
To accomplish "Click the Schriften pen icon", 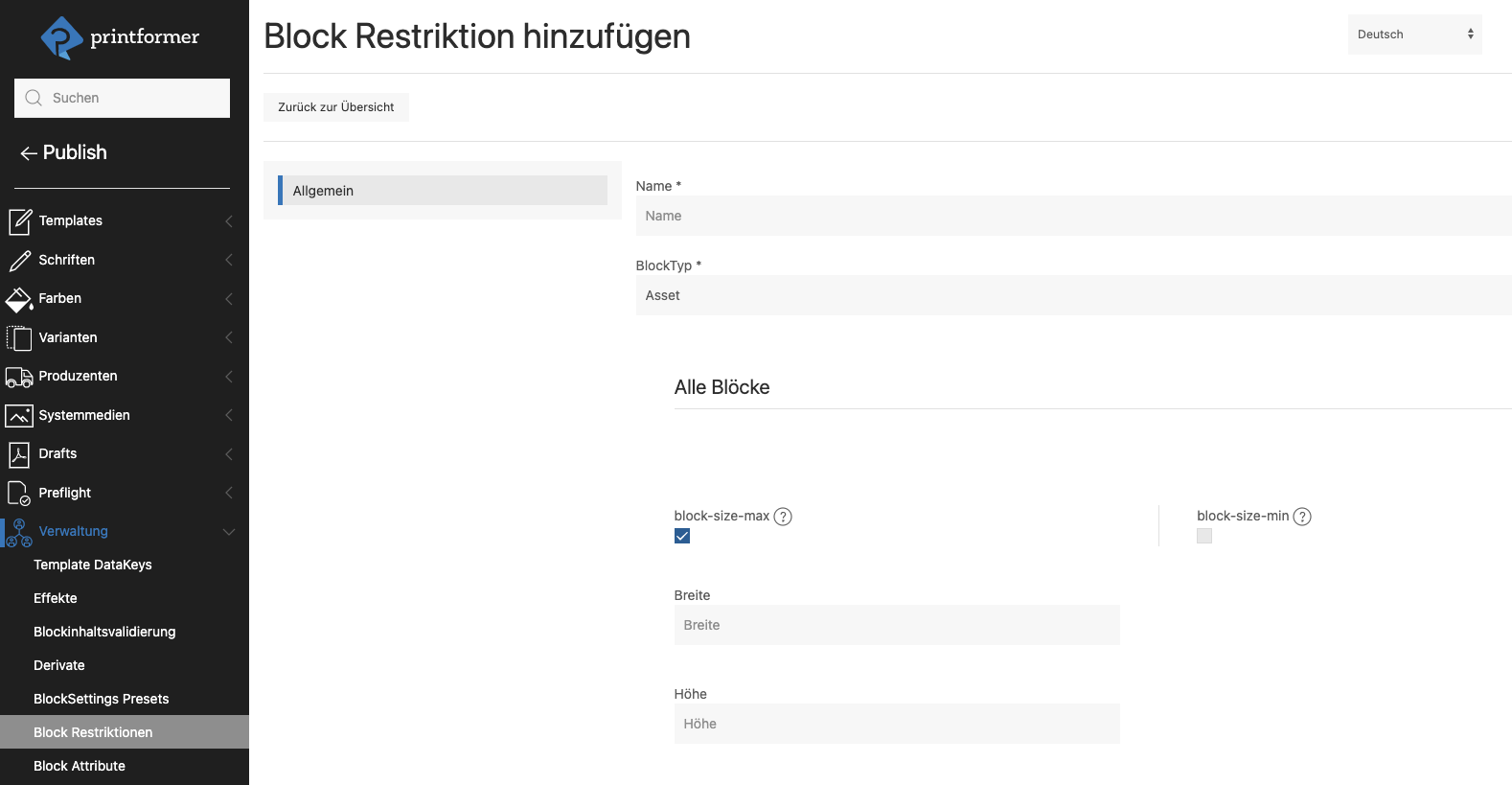I will [x=19, y=261].
